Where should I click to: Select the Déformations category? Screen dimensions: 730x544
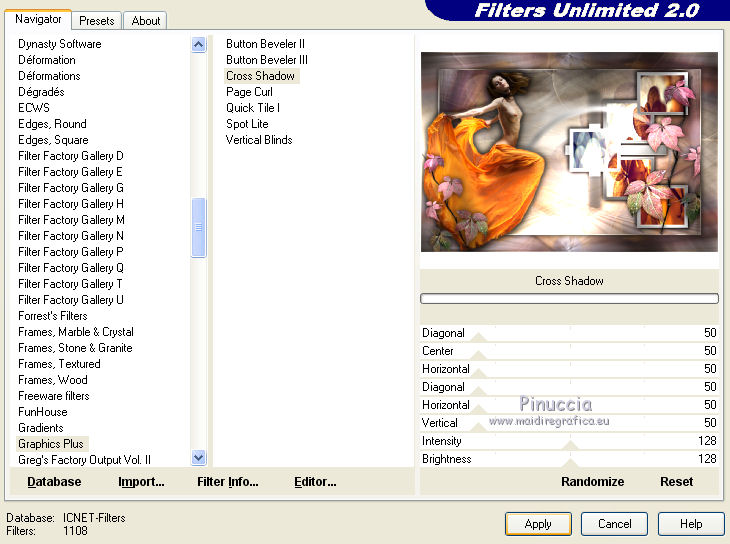click(49, 76)
